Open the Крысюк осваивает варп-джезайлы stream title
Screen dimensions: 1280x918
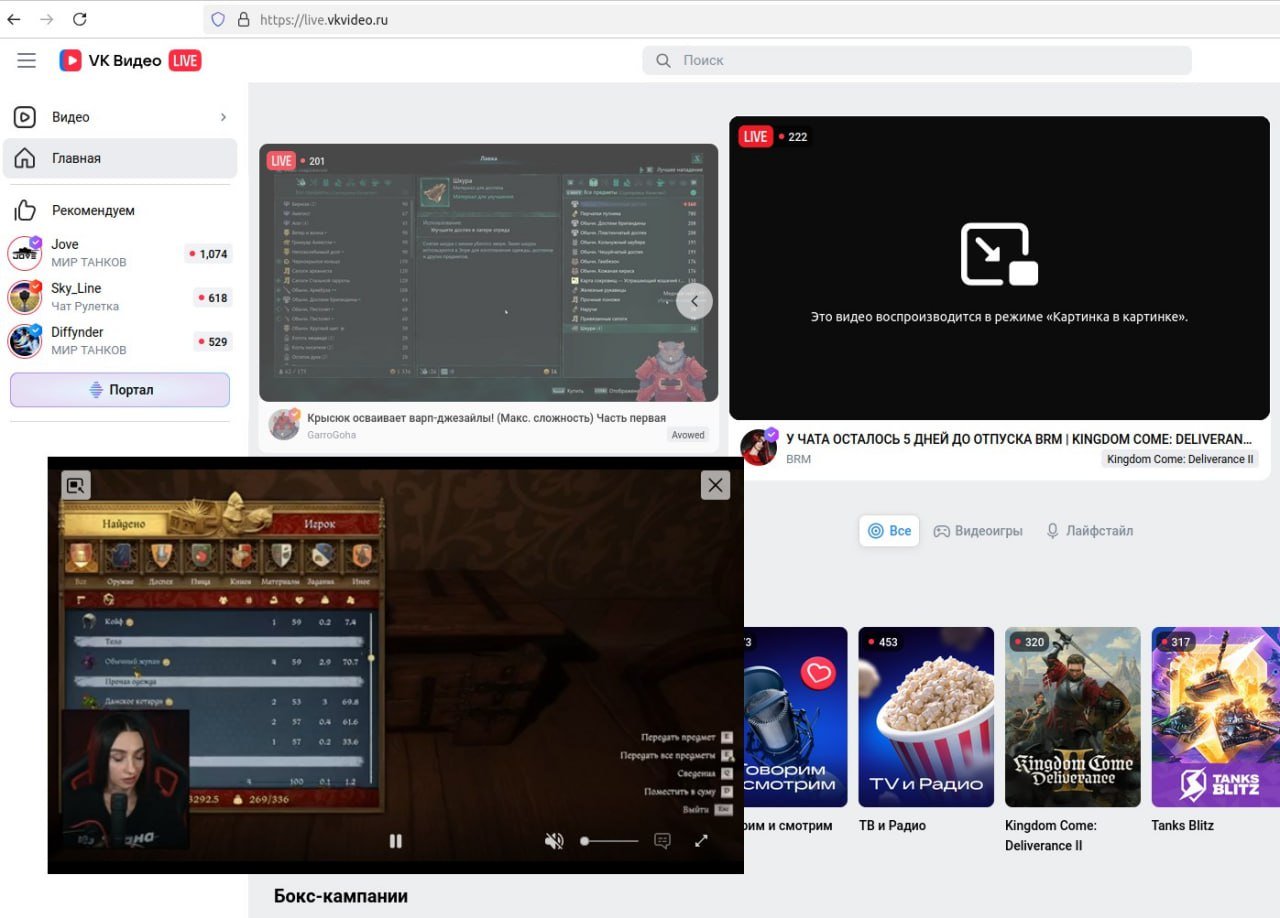pos(486,418)
